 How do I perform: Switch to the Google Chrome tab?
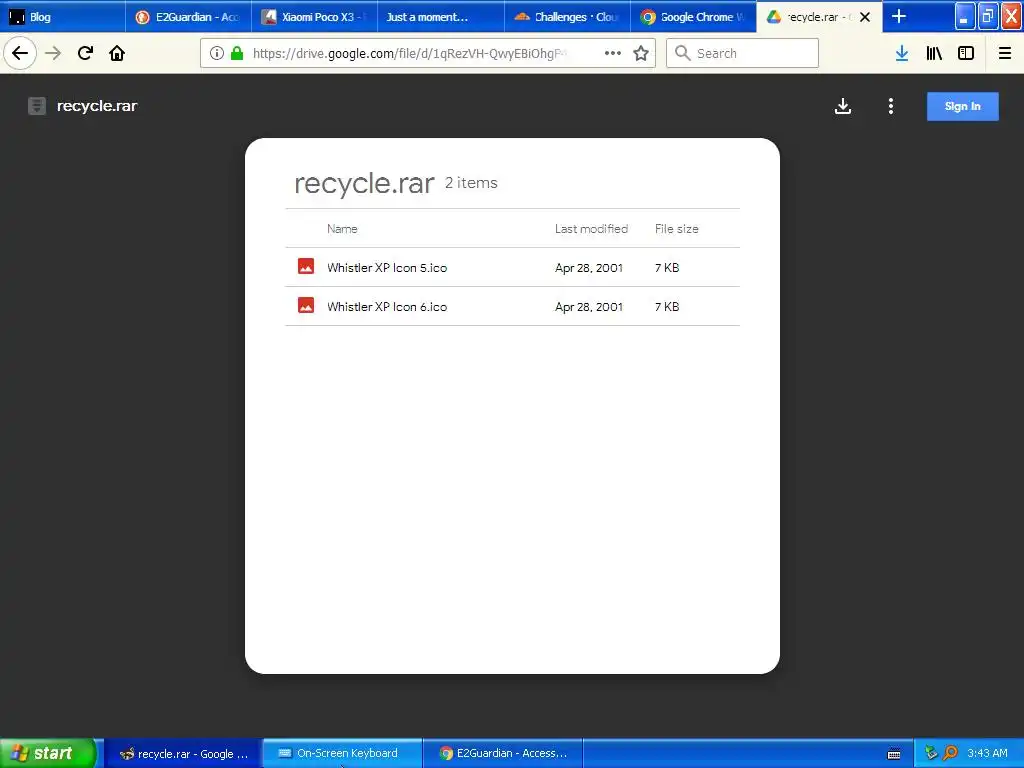point(694,17)
